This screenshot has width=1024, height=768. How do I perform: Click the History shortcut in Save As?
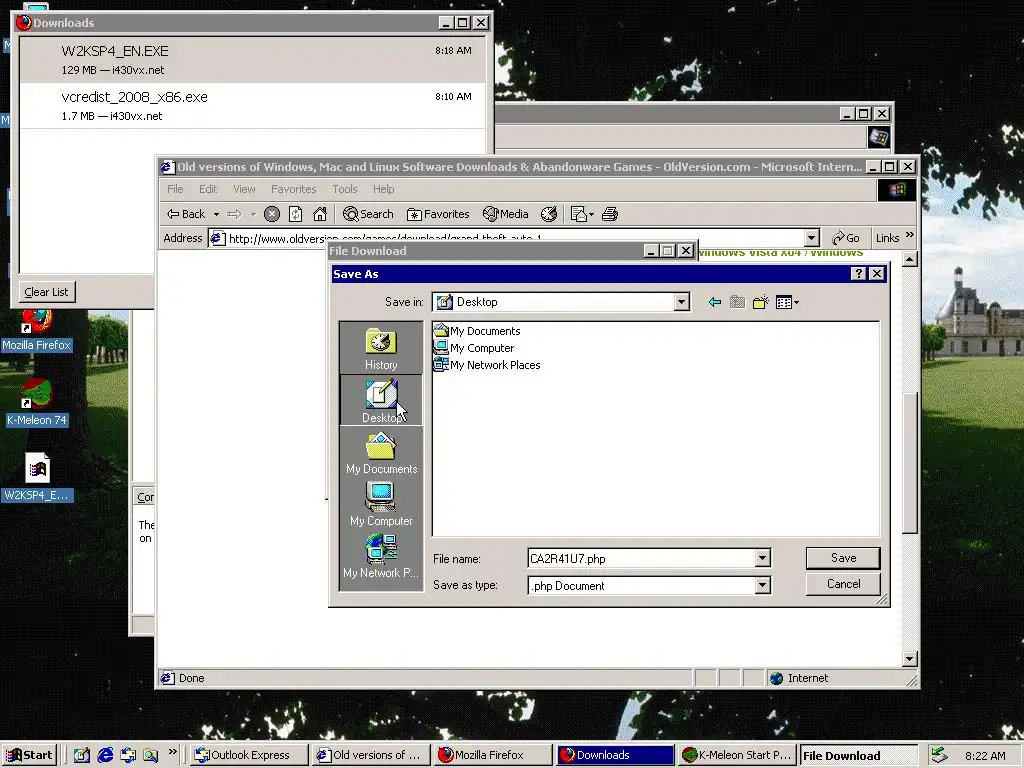coord(381,349)
